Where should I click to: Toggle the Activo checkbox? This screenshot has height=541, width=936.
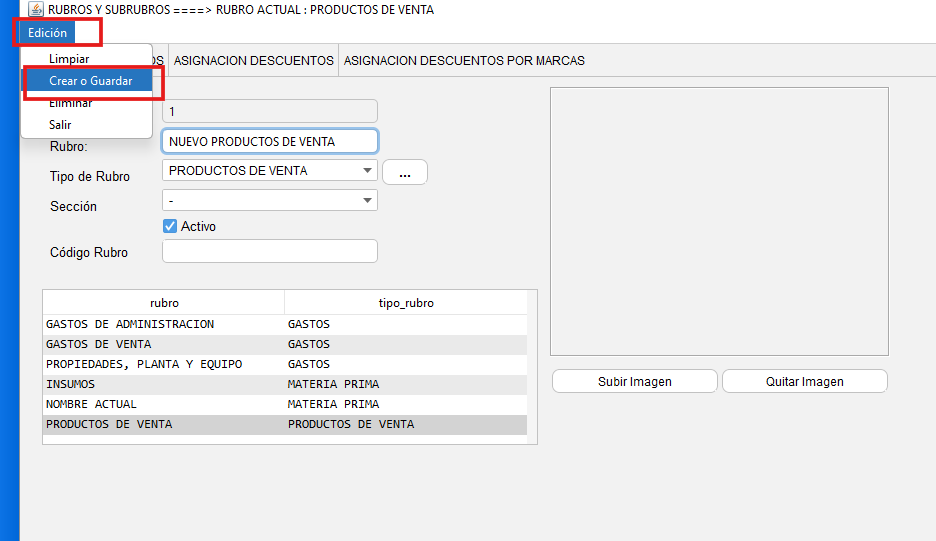point(170,227)
